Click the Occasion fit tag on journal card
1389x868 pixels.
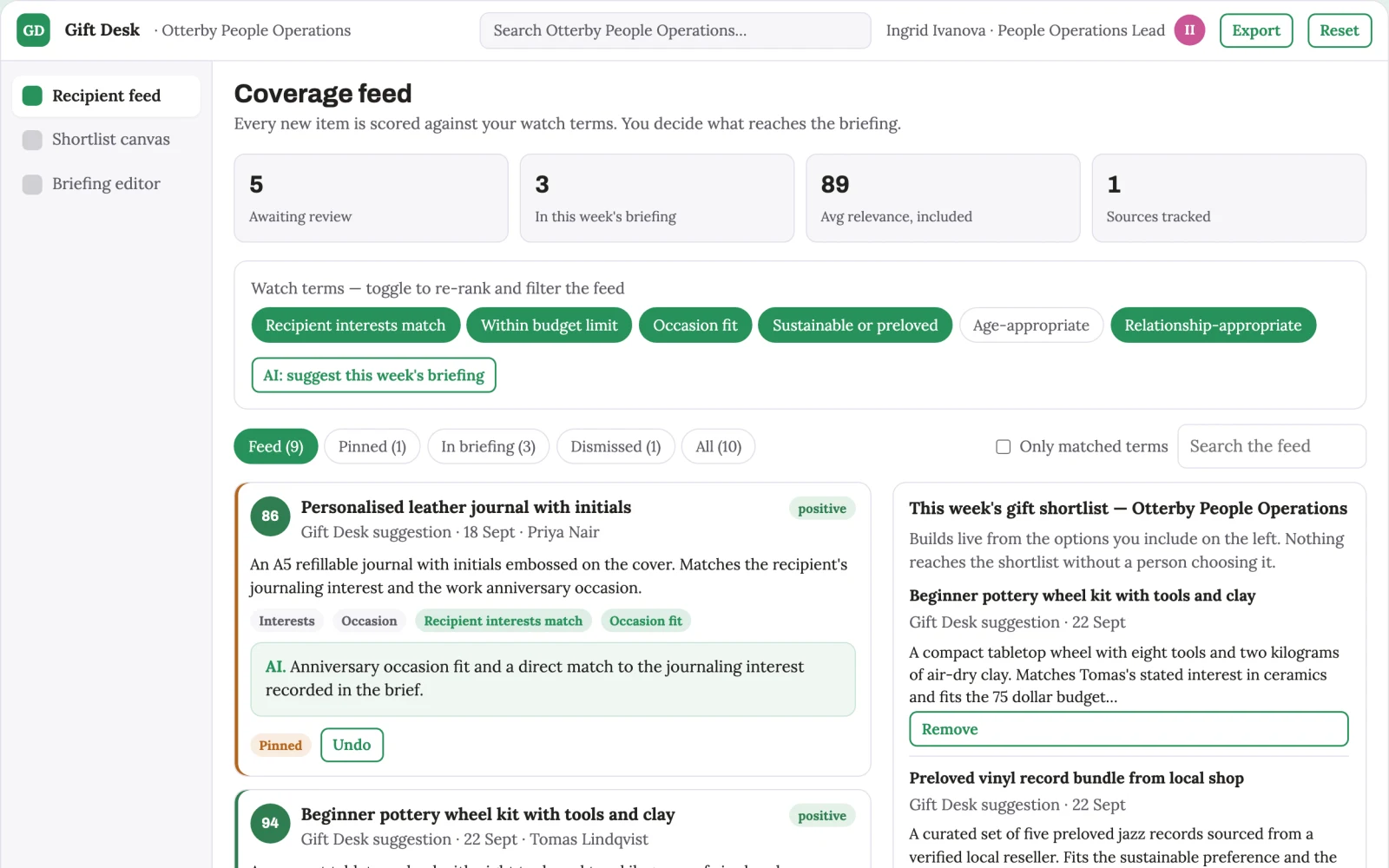point(646,621)
